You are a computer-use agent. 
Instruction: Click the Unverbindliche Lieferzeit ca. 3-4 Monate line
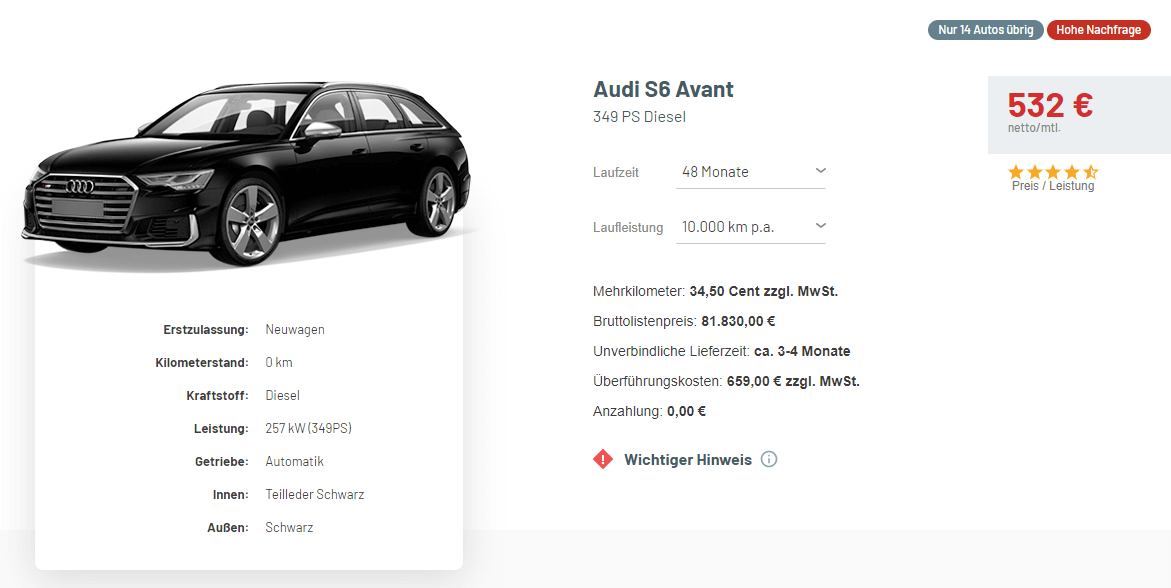pyautogui.click(x=721, y=351)
